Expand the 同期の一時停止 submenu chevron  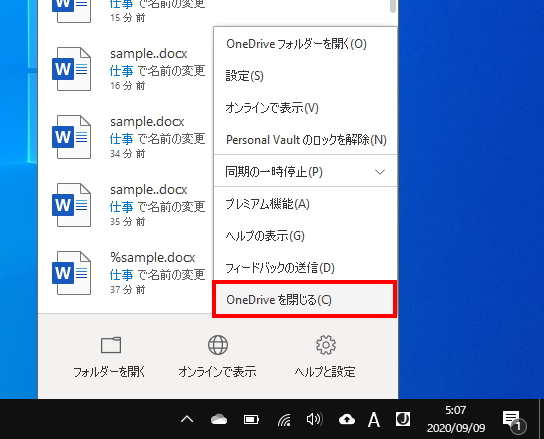(380, 172)
